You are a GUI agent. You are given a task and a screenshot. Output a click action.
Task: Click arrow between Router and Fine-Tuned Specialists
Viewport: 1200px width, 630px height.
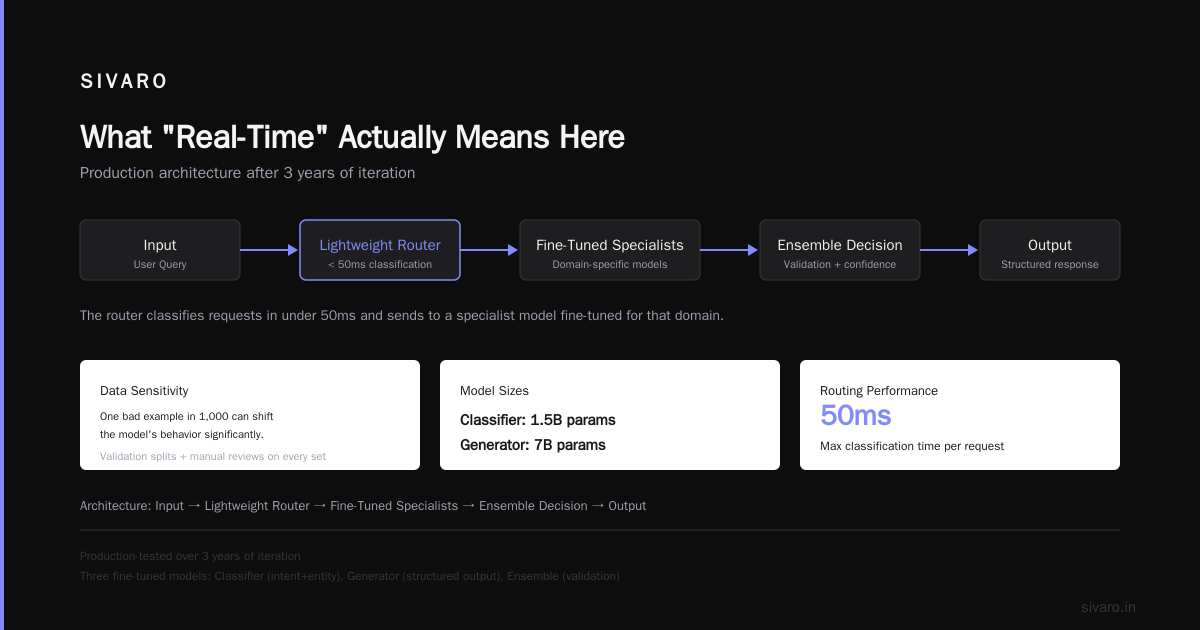point(490,250)
